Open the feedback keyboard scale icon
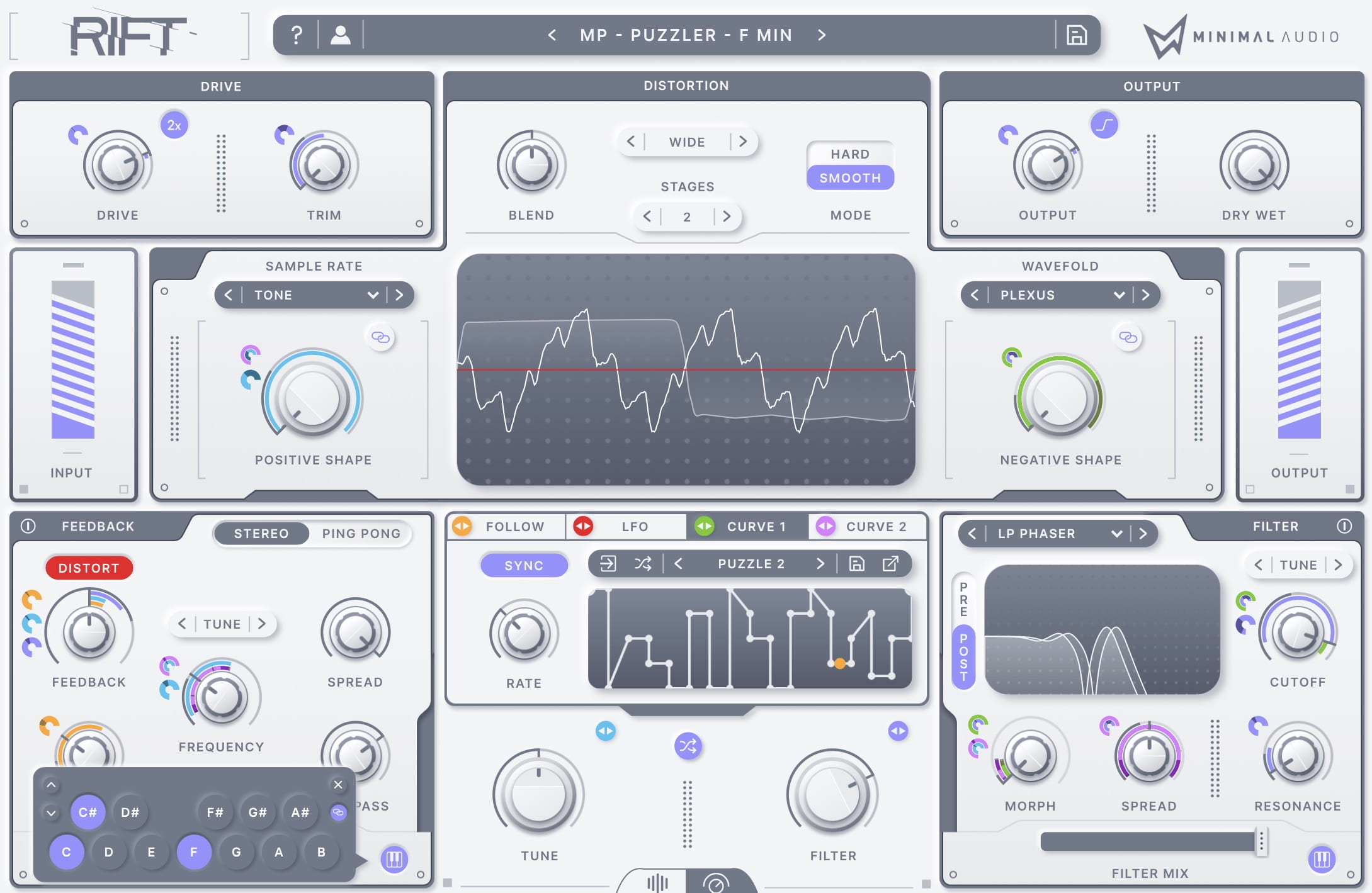The image size is (1372, 893). [x=394, y=859]
